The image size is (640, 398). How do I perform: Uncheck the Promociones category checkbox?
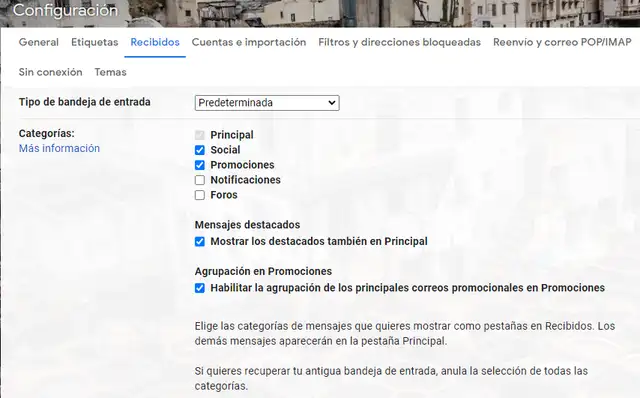click(x=200, y=165)
